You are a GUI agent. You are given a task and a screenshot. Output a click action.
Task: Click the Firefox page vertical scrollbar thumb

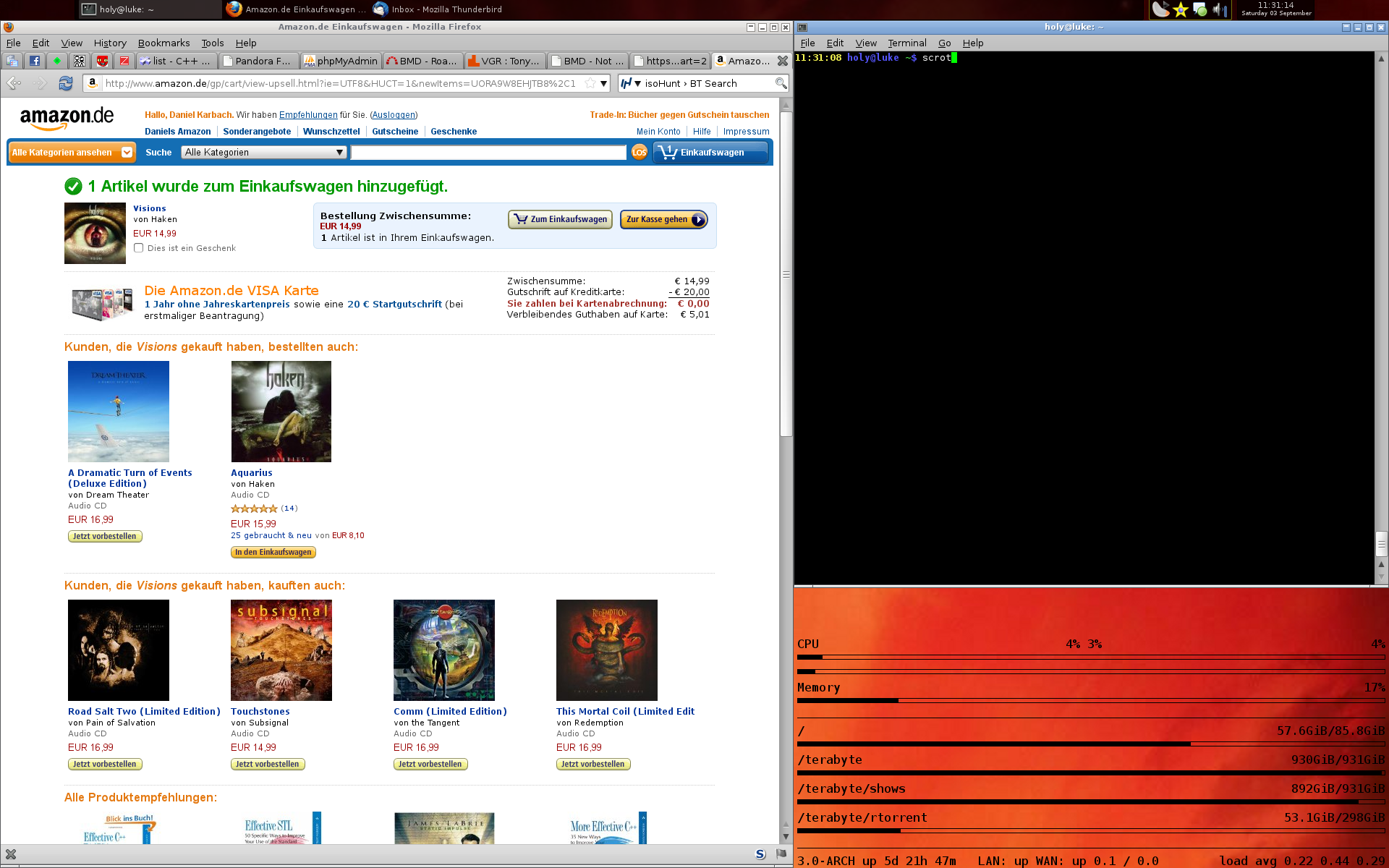[x=786, y=273]
